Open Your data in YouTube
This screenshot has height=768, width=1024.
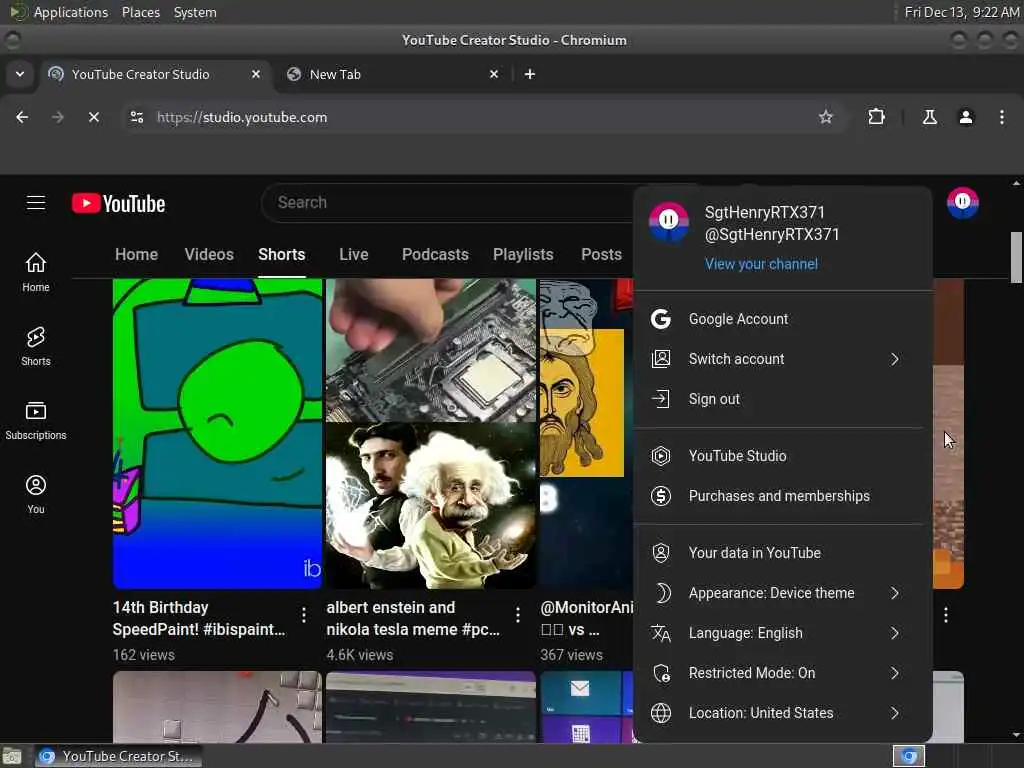(x=782, y=552)
